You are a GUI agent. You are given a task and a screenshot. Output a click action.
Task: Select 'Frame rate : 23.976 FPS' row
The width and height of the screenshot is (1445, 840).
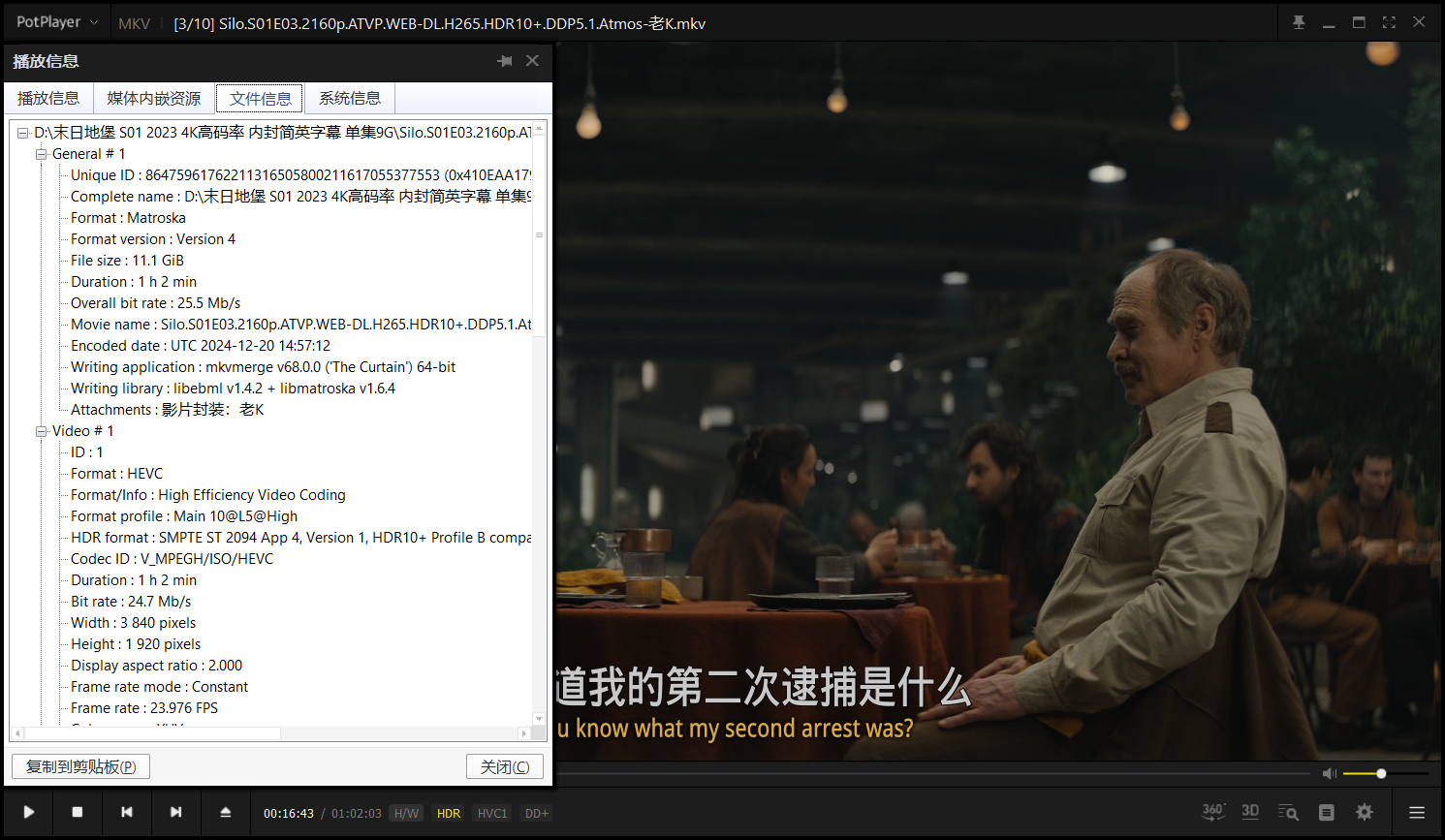[144, 708]
